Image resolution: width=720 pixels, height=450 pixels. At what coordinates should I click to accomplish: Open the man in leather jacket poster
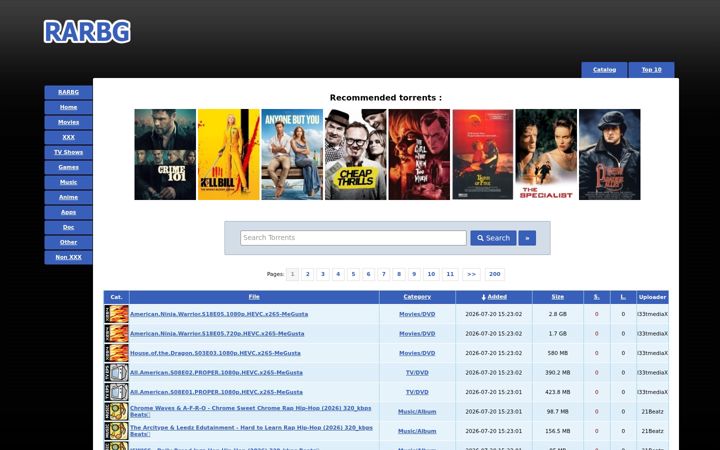(610, 154)
